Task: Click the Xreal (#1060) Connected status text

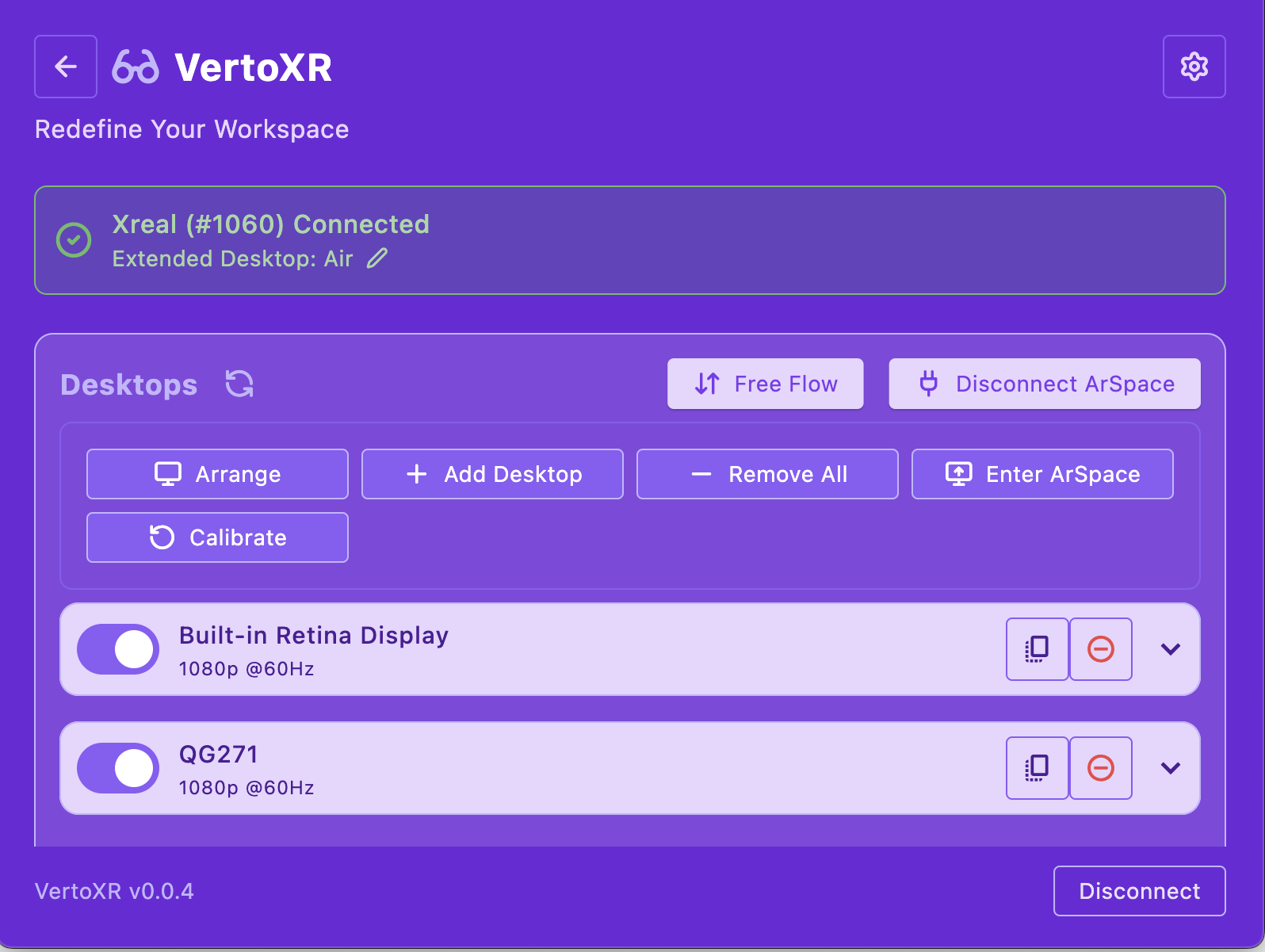Action: pos(271,224)
